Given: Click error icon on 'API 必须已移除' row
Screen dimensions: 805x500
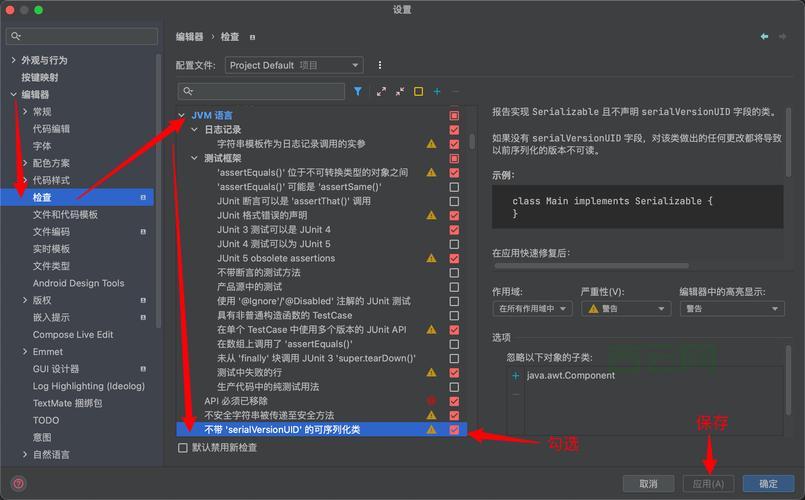Looking at the screenshot, I should point(431,401).
